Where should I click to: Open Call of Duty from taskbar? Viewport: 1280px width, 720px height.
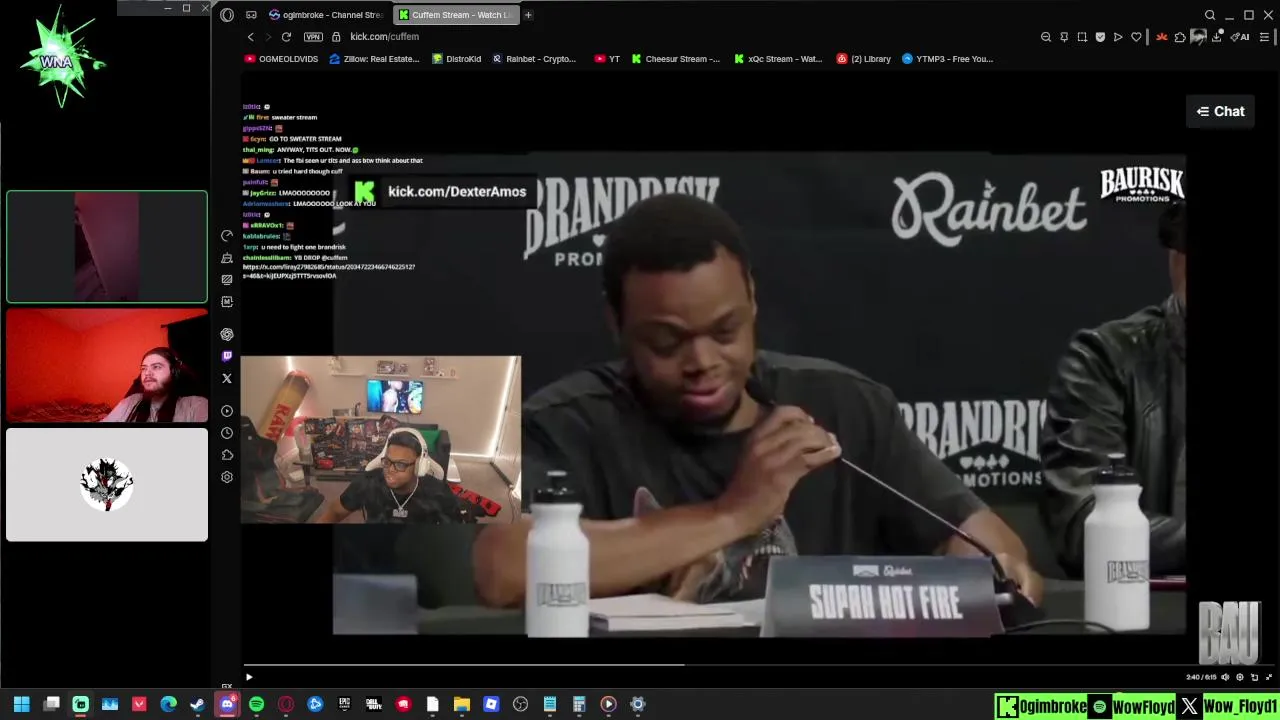coord(373,704)
